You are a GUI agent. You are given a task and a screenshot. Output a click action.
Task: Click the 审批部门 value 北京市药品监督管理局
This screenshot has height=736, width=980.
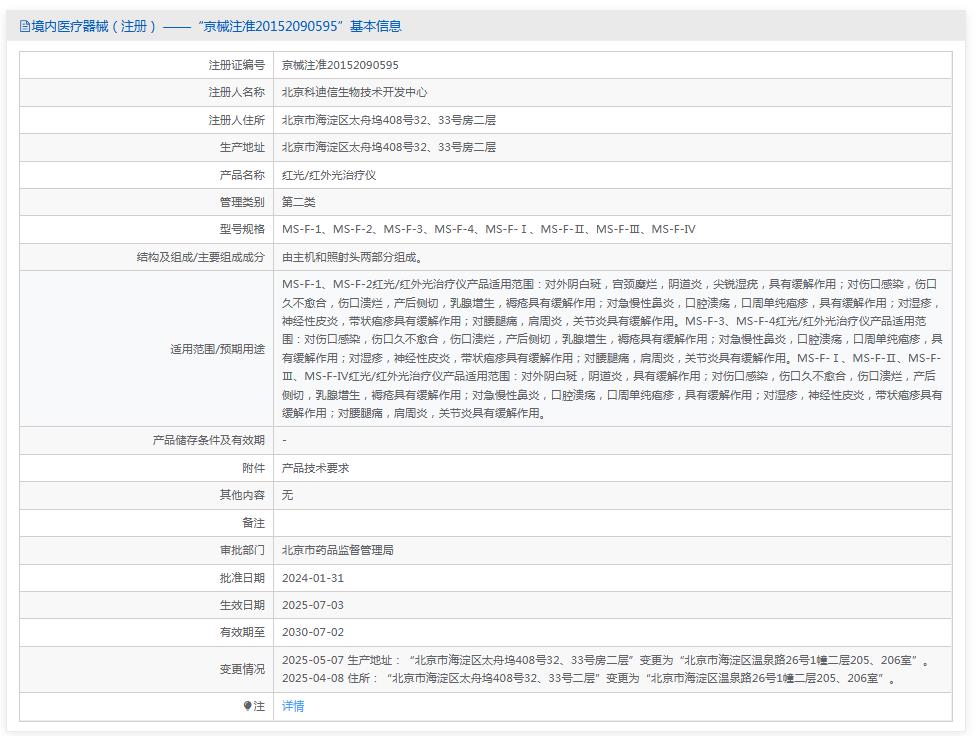pyautogui.click(x=339, y=550)
